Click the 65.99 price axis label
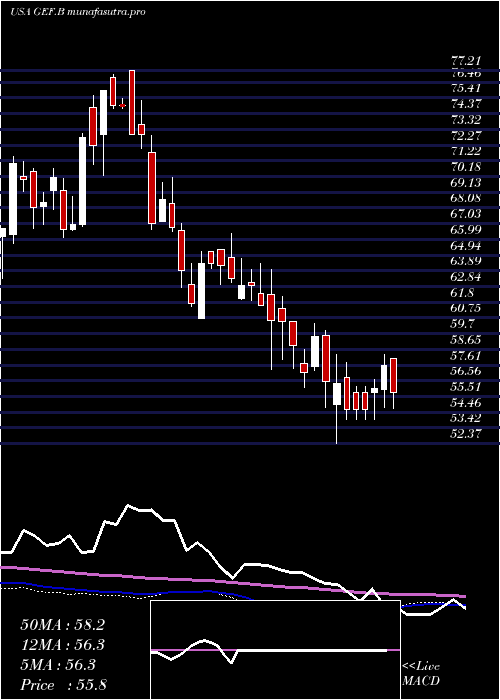500x700 pixels. (x=465, y=230)
